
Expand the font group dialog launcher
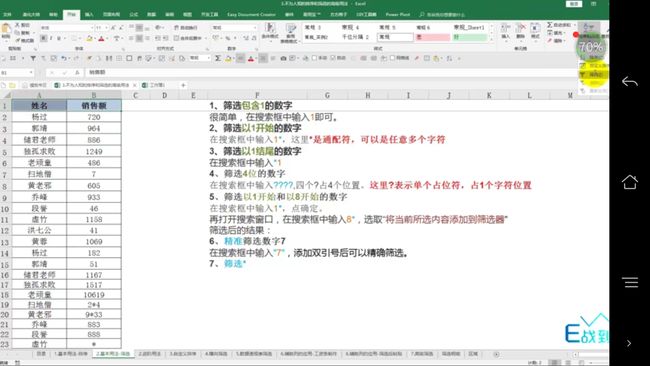coord(123,48)
